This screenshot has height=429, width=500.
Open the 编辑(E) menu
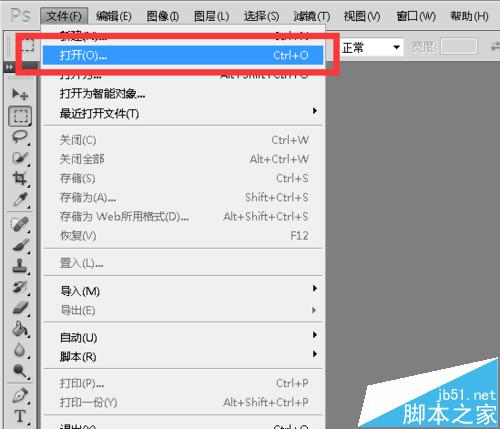click(114, 16)
